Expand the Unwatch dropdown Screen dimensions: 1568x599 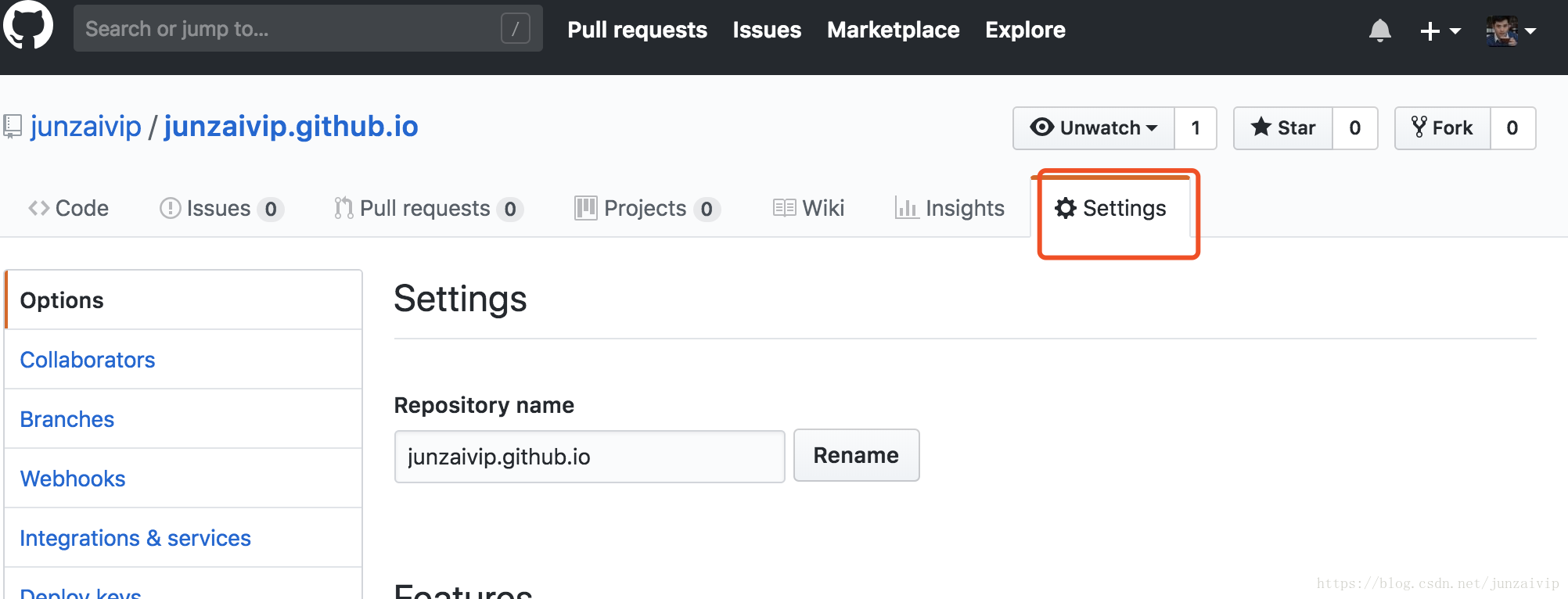pyautogui.click(x=1094, y=127)
